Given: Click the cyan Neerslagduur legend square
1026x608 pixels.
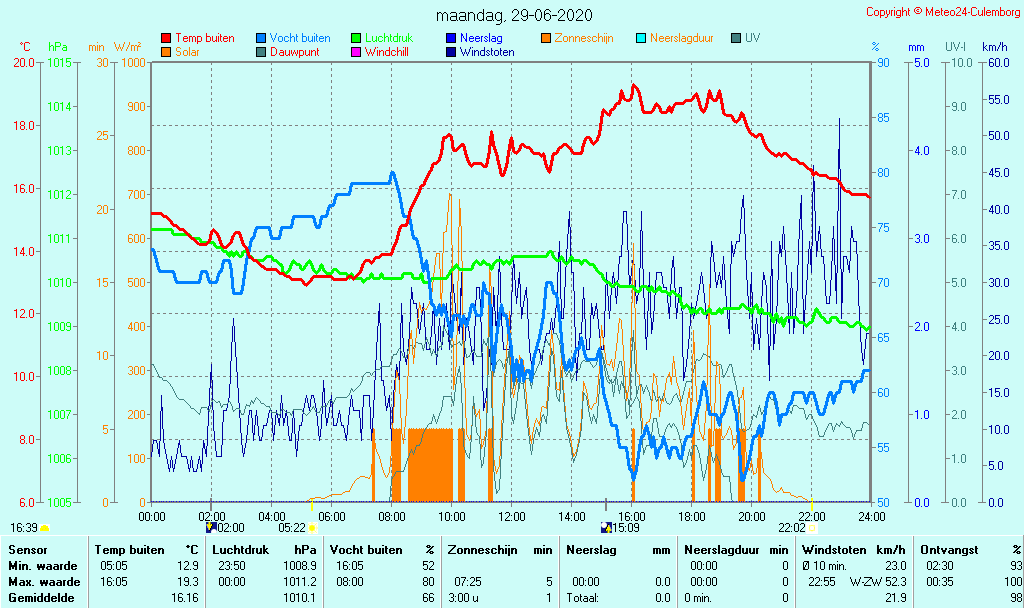Looking at the screenshot, I should click(x=641, y=38).
